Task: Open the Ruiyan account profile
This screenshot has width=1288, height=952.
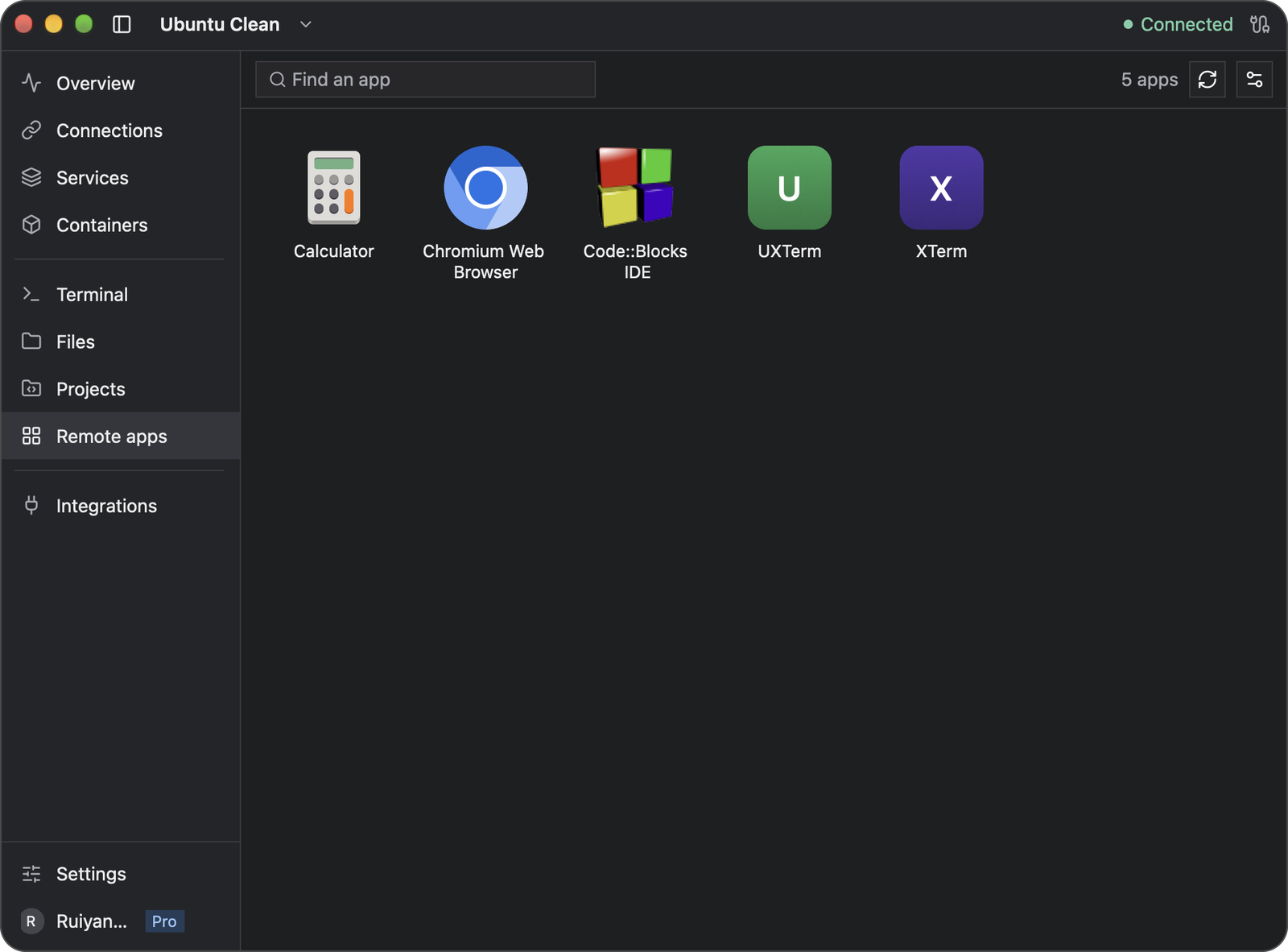Action: (x=92, y=921)
